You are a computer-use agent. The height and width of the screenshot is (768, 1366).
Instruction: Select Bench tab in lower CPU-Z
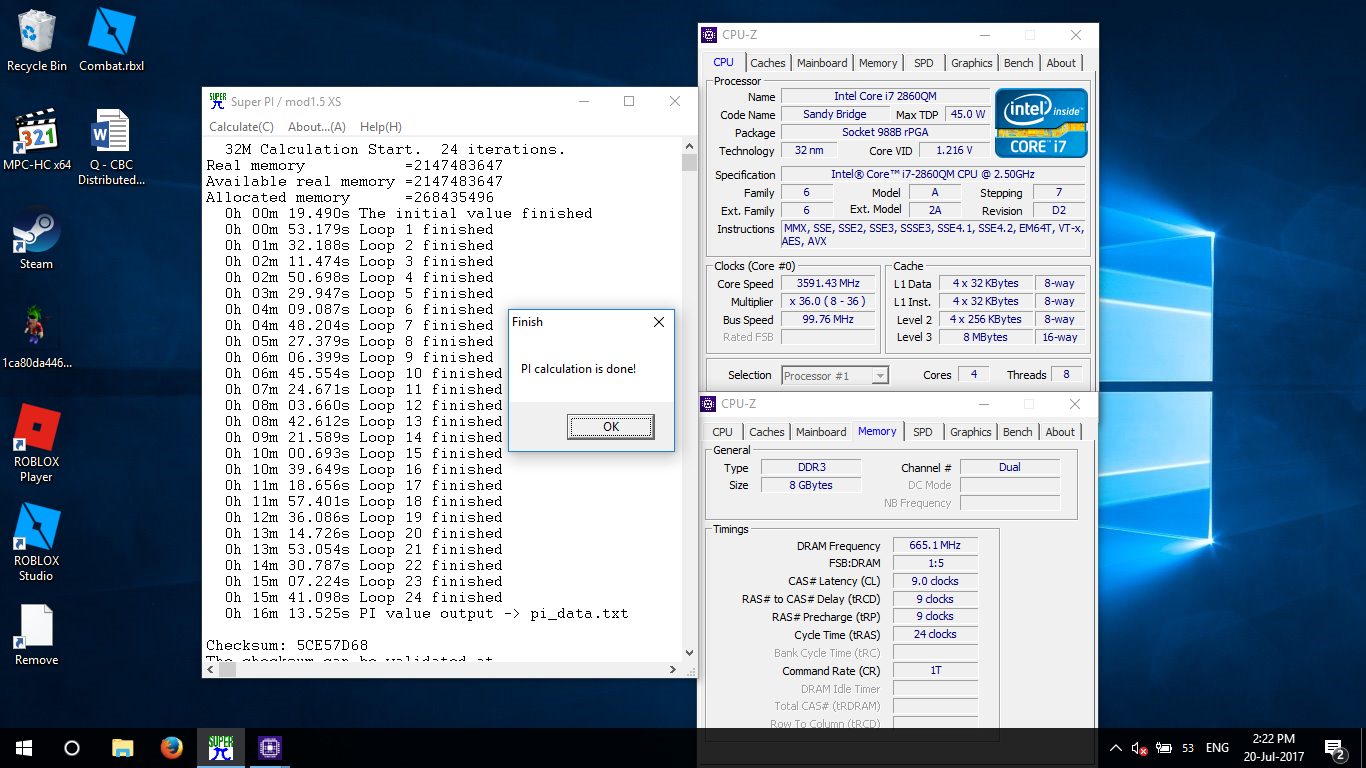[x=1018, y=432]
